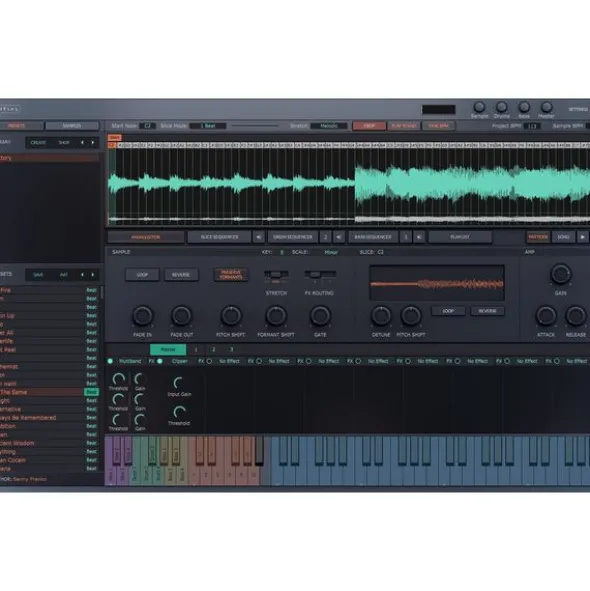Click the Attack knob
This screenshot has height=591, width=590.
point(546,316)
